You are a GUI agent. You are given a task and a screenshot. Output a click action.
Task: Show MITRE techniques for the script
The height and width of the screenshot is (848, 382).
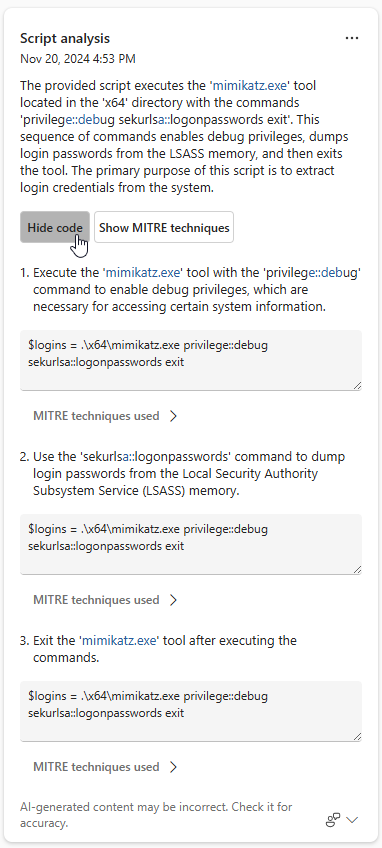coord(164,227)
